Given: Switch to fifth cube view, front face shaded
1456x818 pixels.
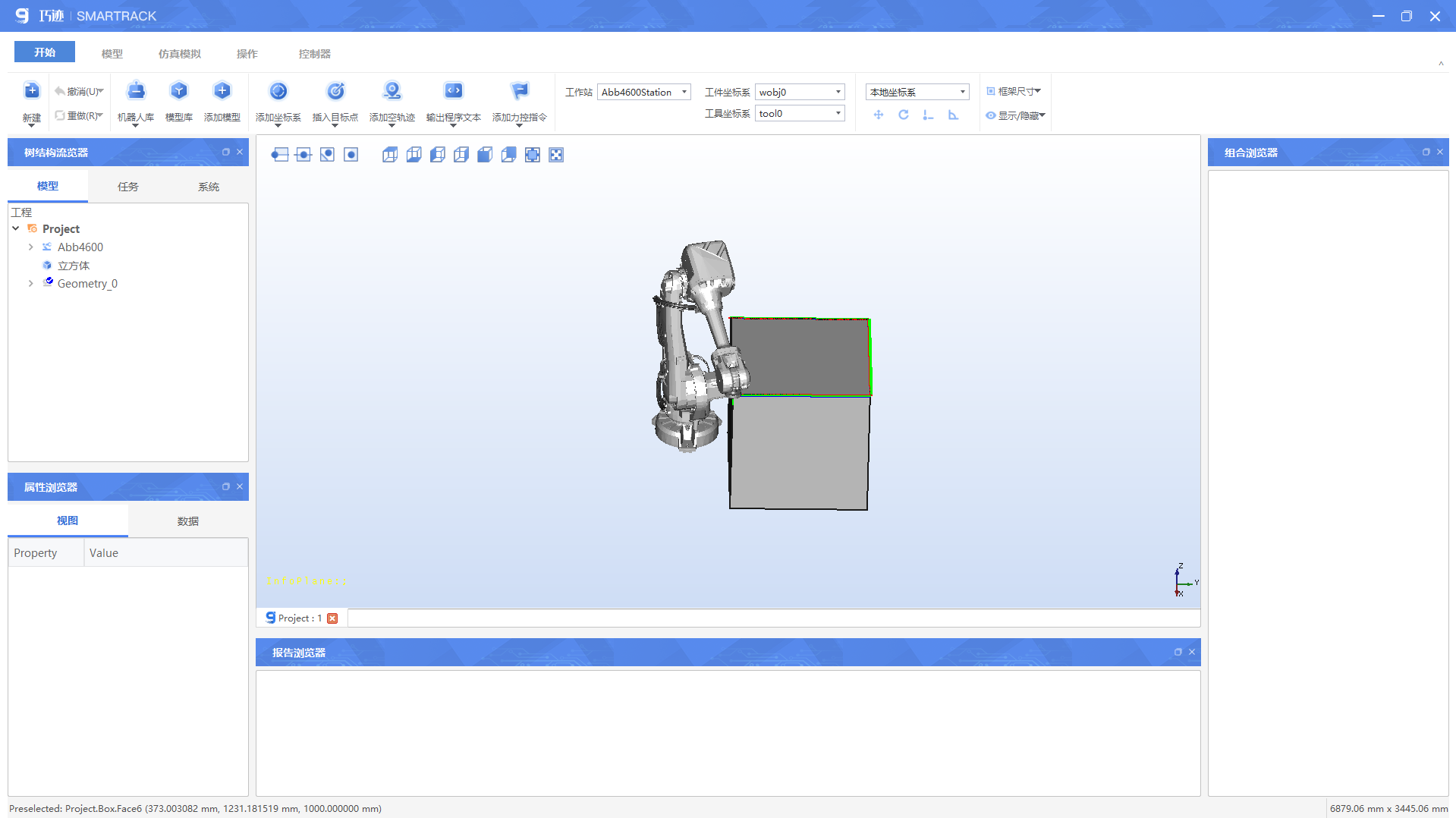Looking at the screenshot, I should 485,155.
